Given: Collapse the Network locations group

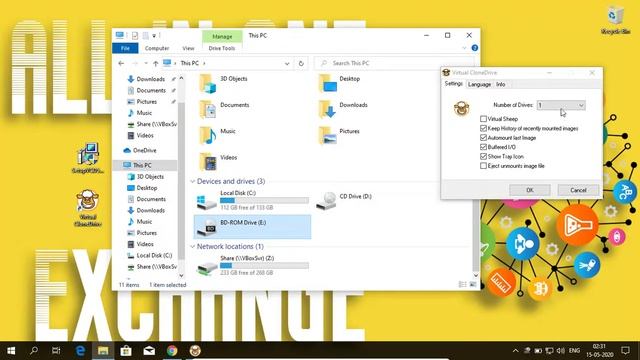Looking at the screenshot, I should [x=192, y=247].
